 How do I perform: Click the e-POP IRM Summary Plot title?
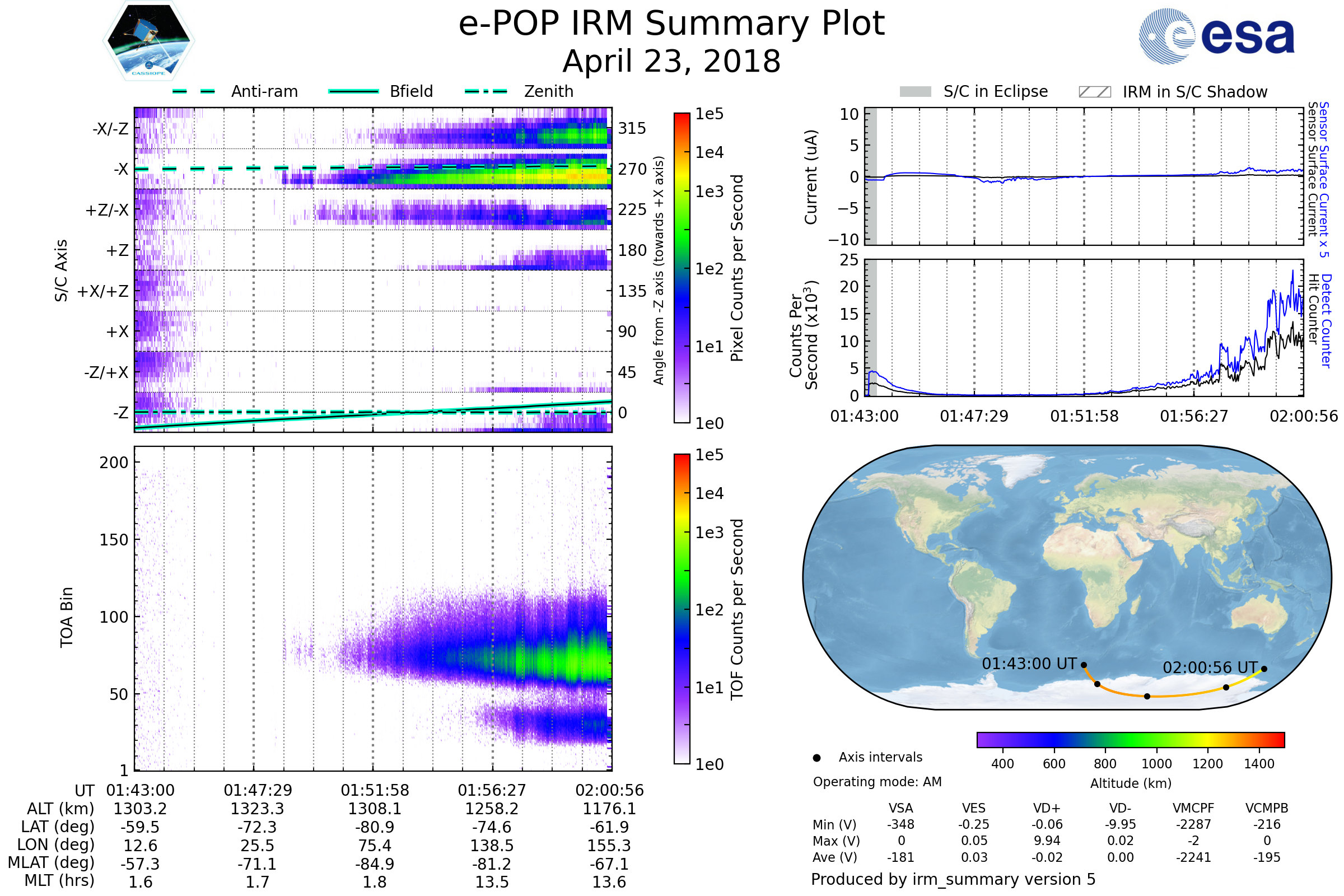[x=671, y=24]
